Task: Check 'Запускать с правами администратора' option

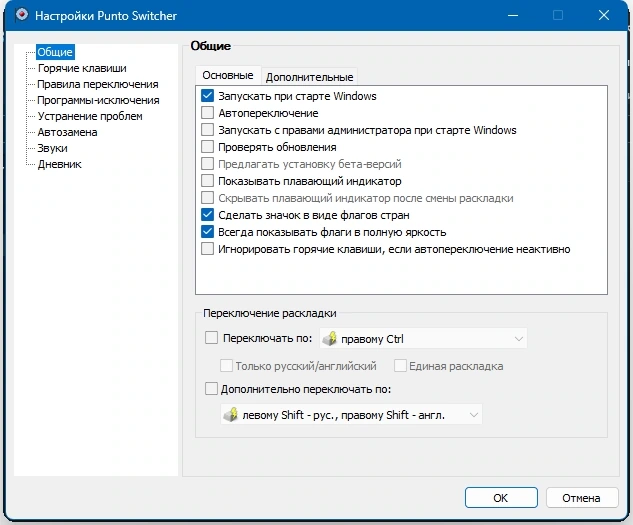Action: (x=208, y=130)
